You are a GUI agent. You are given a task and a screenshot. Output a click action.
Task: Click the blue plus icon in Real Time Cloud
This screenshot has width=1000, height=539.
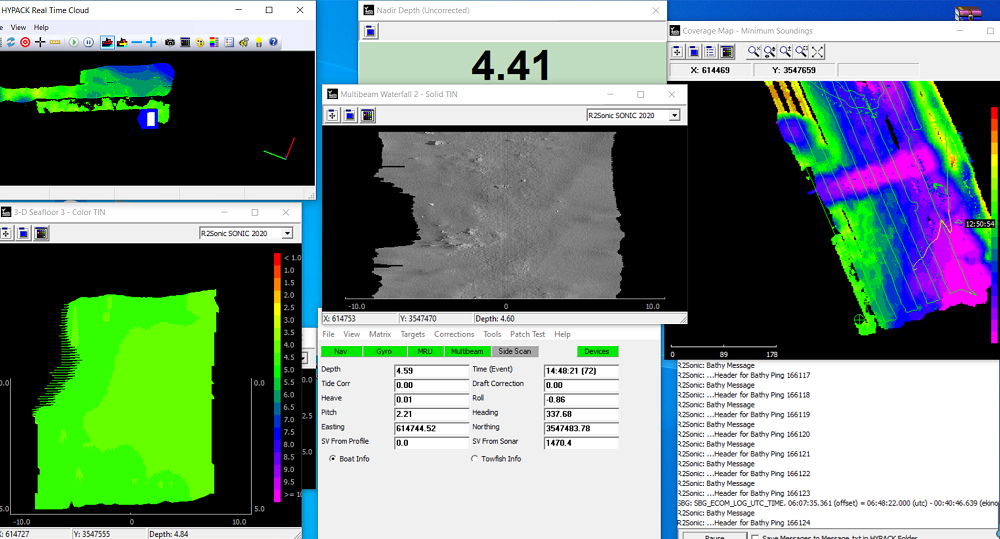[x=151, y=42]
